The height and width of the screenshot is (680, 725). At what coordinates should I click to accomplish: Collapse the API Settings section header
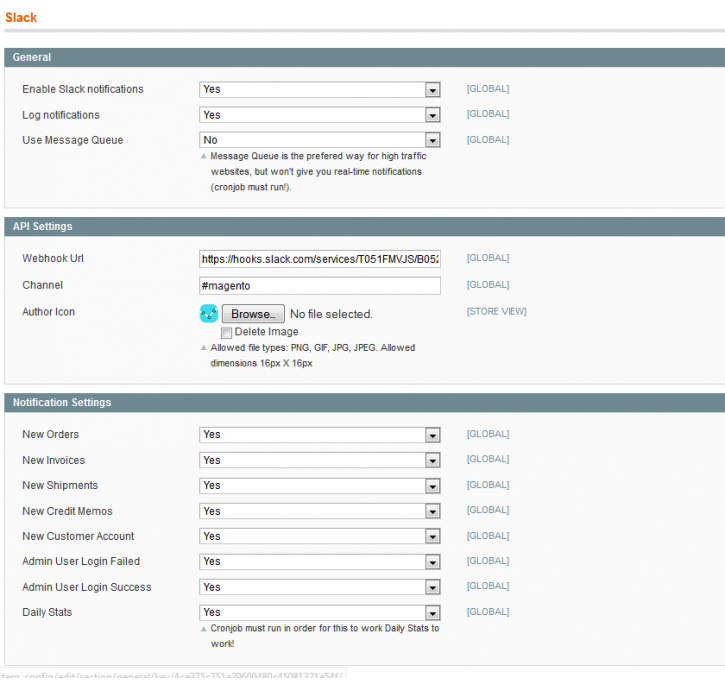(364, 227)
